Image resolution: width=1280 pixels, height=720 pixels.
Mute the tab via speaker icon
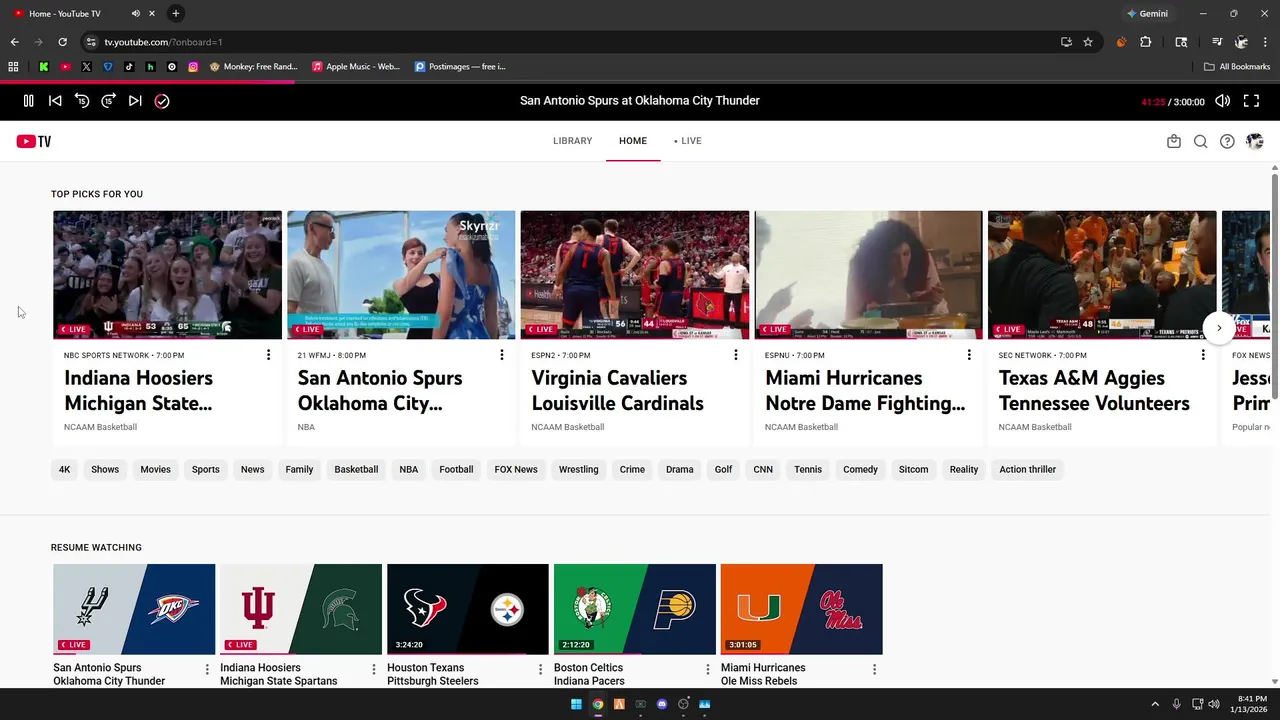pos(136,14)
